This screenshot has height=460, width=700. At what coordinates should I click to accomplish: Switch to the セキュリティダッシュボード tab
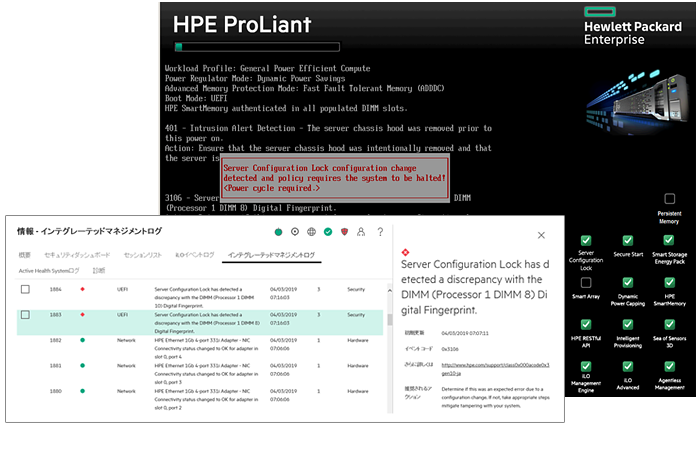pos(77,255)
